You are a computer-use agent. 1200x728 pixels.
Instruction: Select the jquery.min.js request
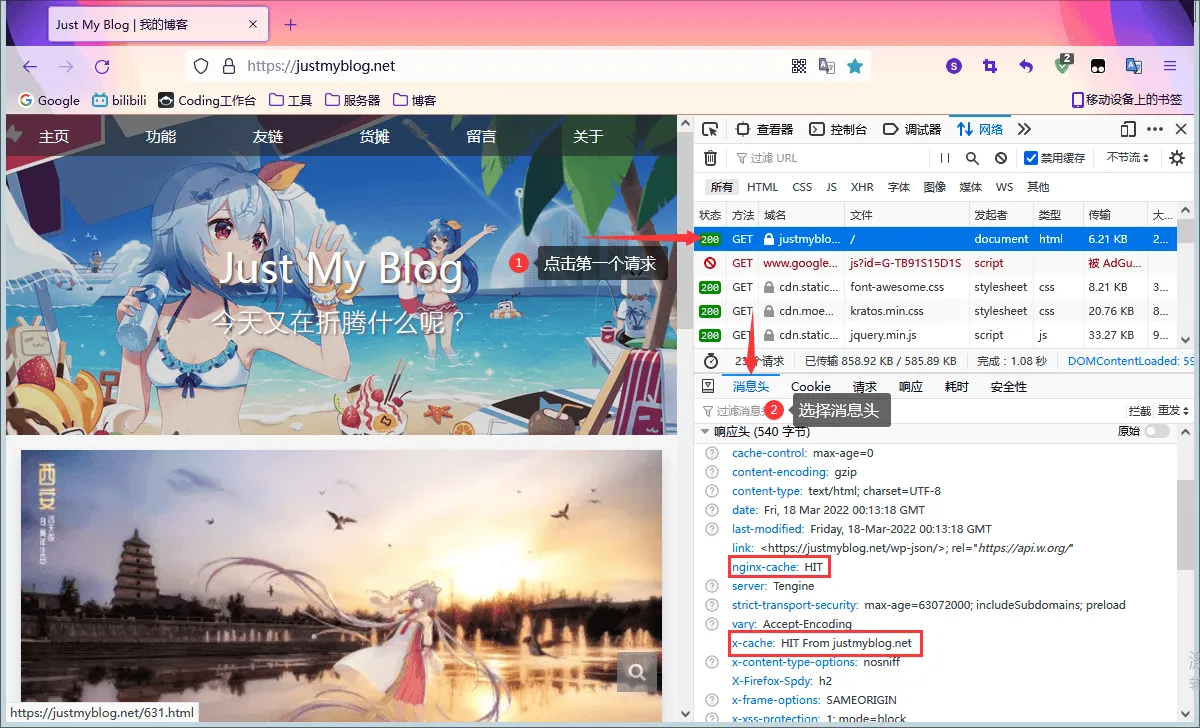click(935, 335)
